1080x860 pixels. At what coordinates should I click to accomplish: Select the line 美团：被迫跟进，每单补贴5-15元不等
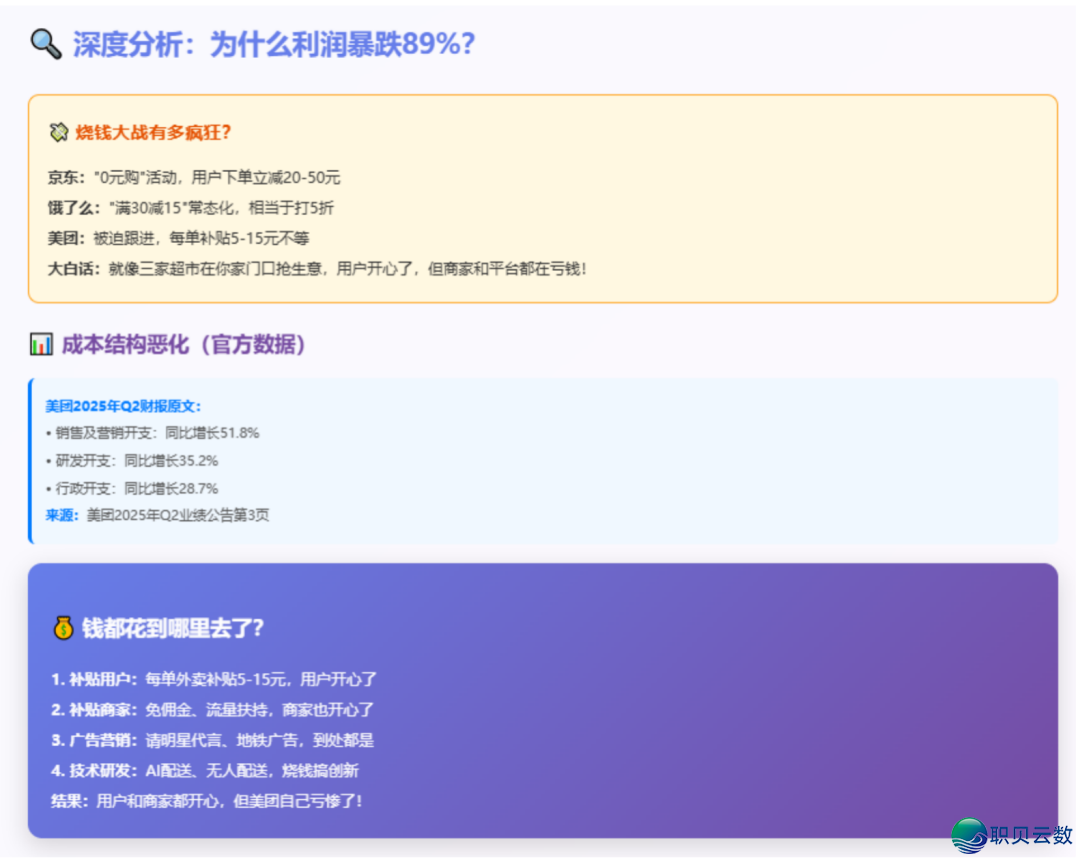pyautogui.click(x=178, y=238)
